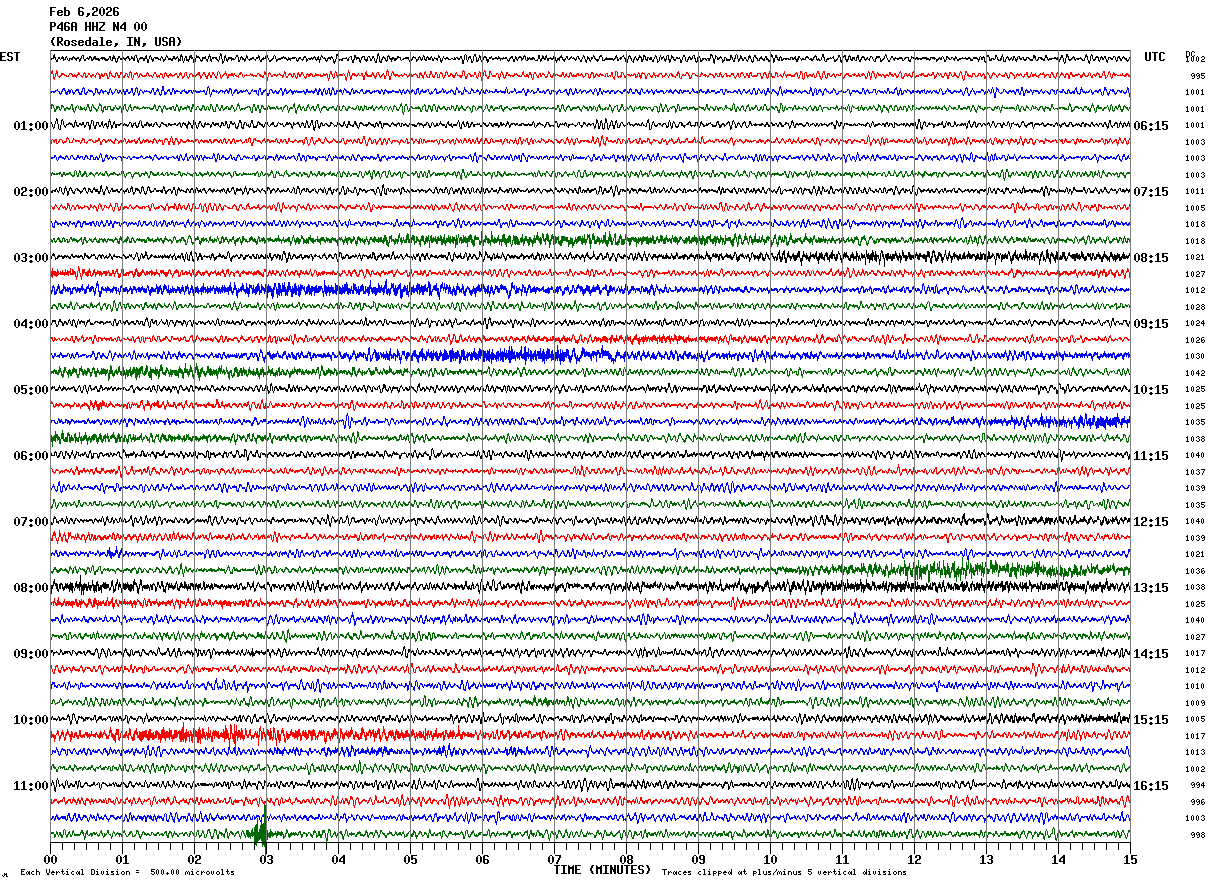Click the 08:15 UTC time label
Viewport: 1210px width, 886px height.
click(x=1152, y=258)
